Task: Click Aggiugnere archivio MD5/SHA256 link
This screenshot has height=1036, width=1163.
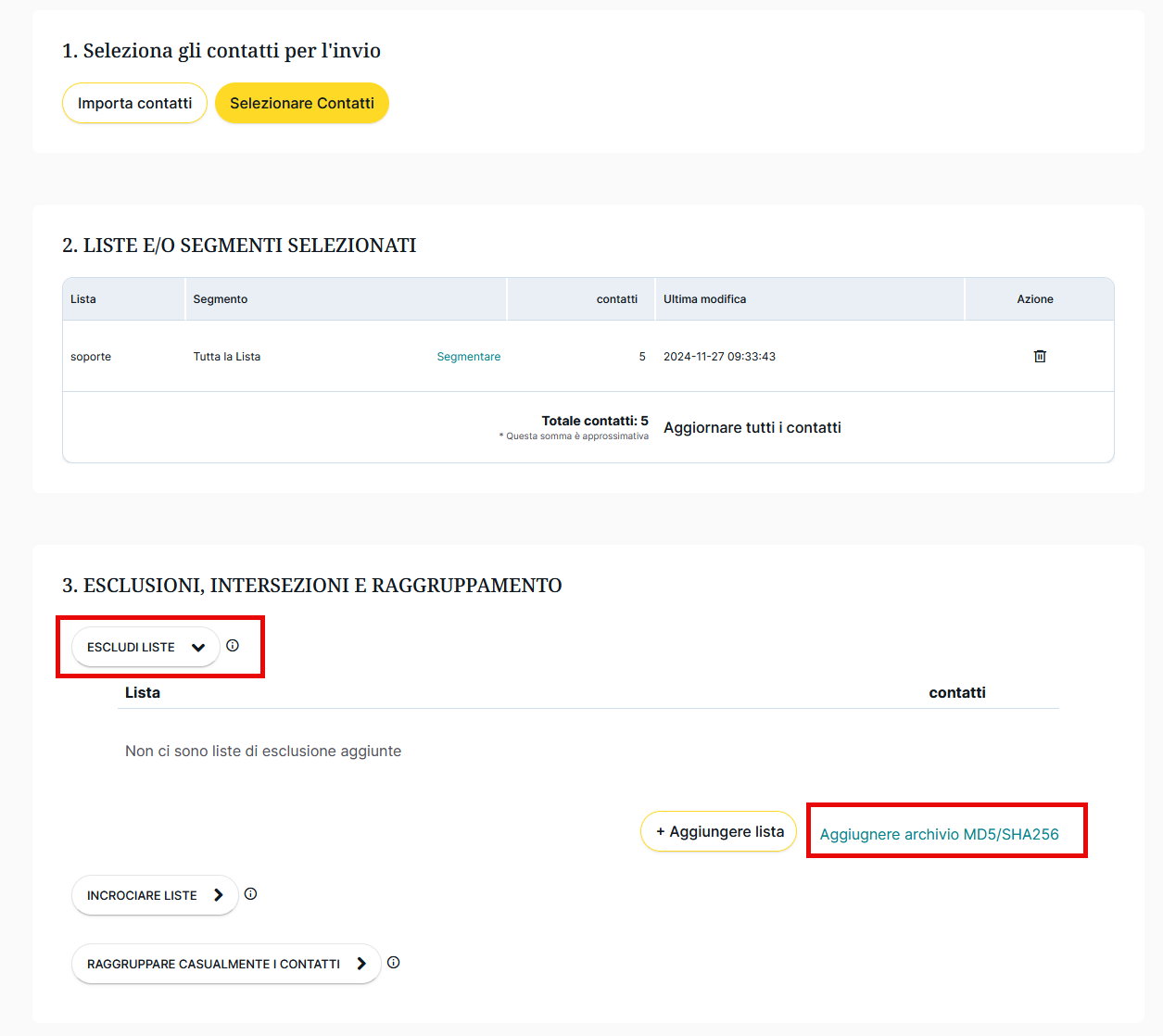Action: [939, 834]
